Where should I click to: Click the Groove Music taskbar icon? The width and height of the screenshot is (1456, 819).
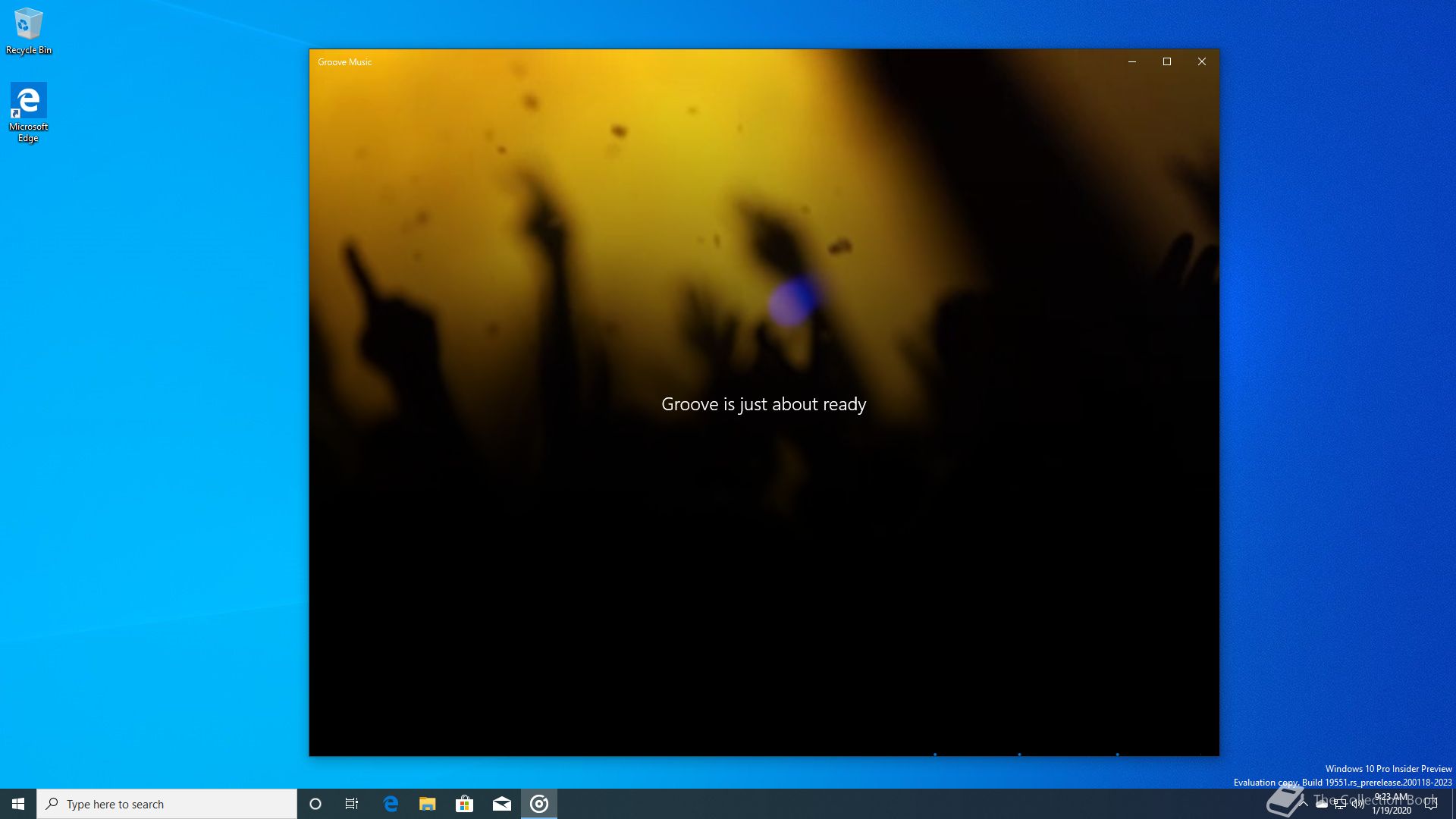click(539, 804)
